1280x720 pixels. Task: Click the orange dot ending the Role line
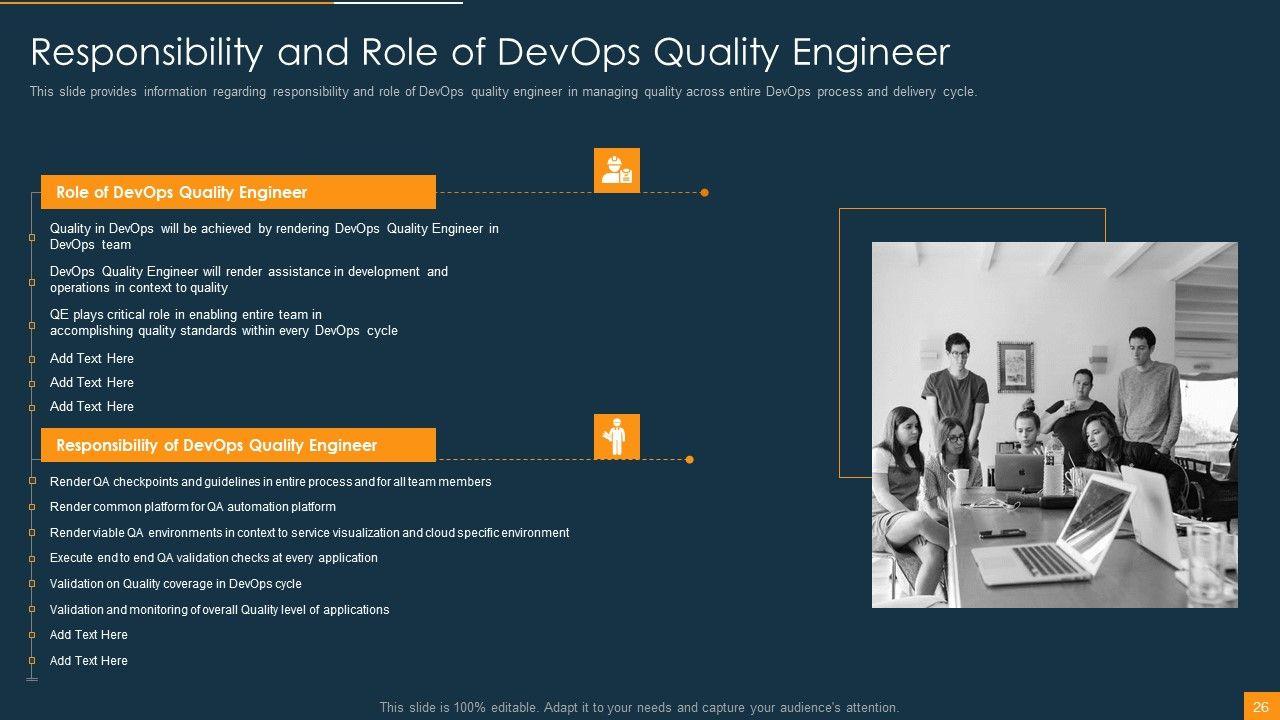click(x=704, y=192)
